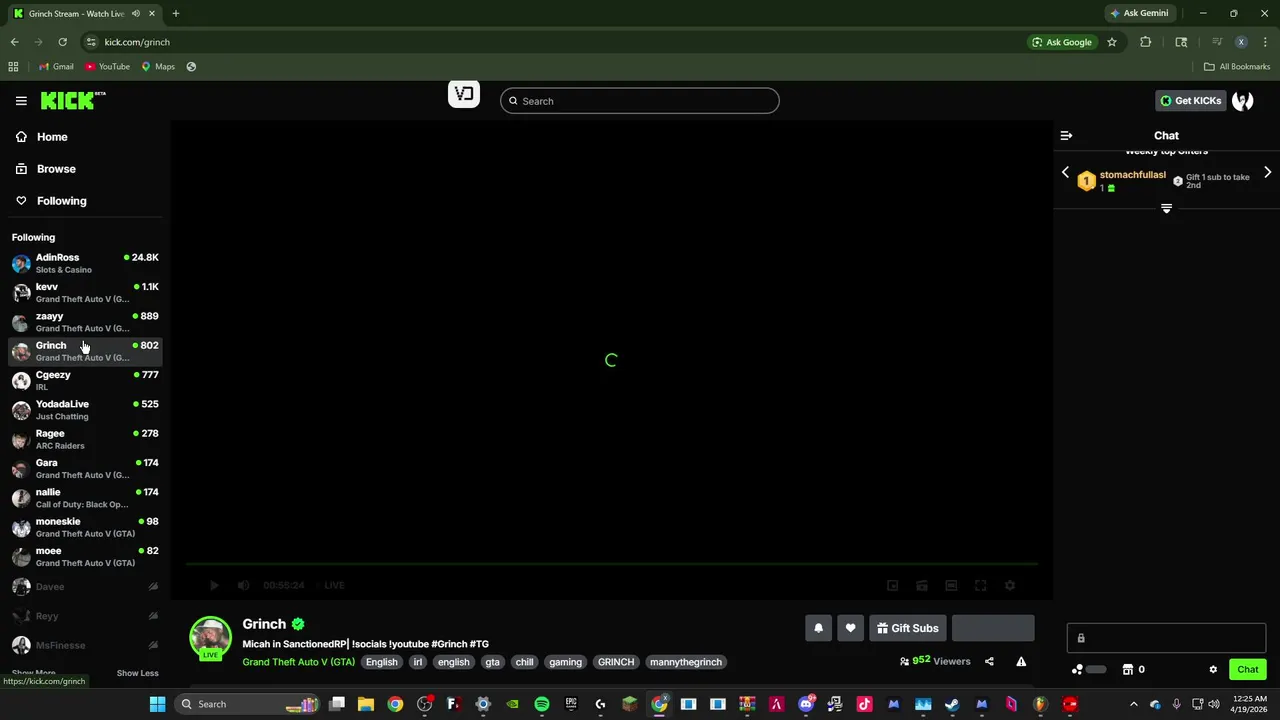Report the stream via warning icon
Screen dimensions: 1280x720
(1021, 661)
